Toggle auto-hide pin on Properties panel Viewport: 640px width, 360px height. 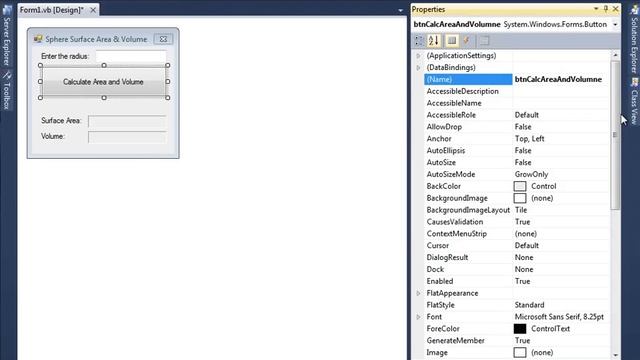click(606, 9)
